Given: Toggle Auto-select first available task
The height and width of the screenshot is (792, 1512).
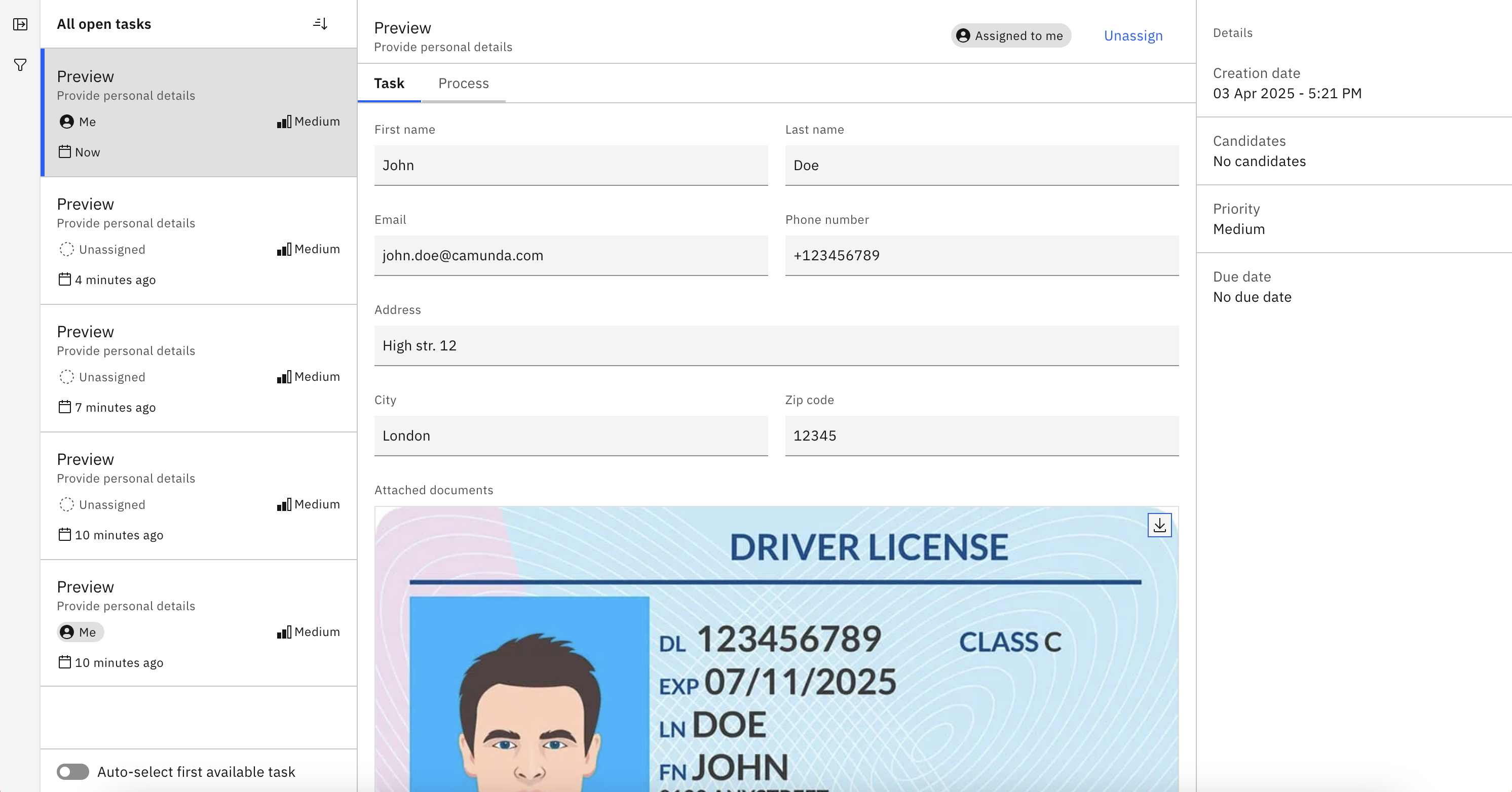Looking at the screenshot, I should pyautogui.click(x=73, y=771).
